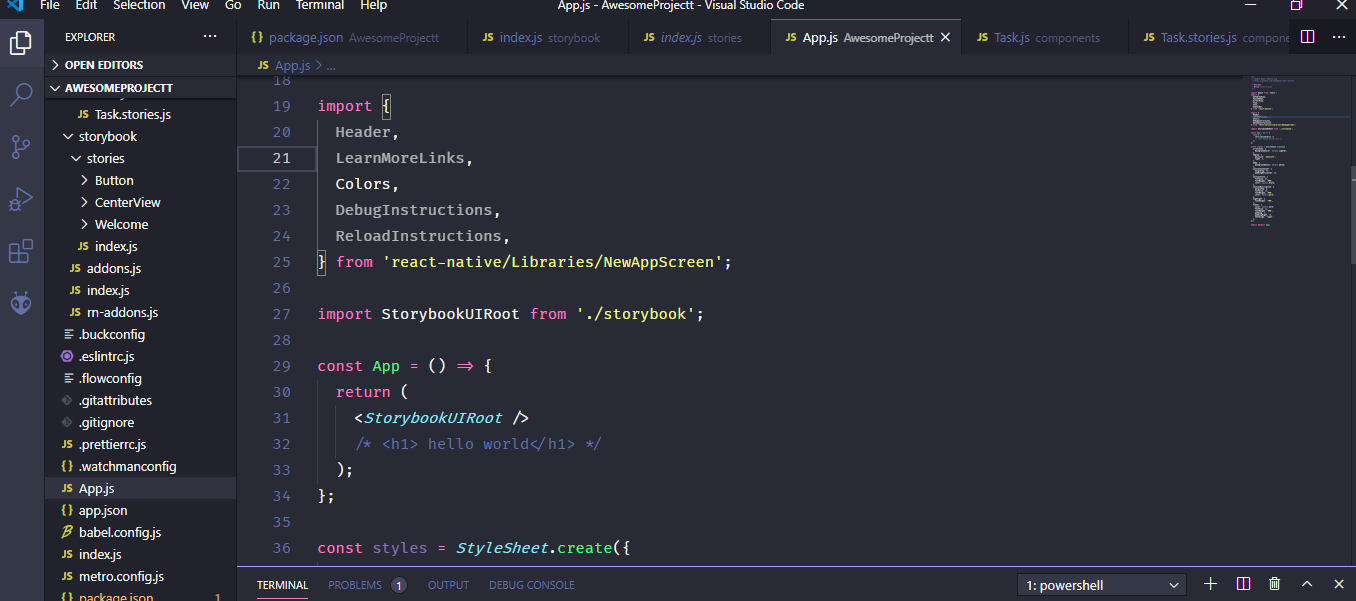Select the OUTPUT panel tab

pos(448,585)
